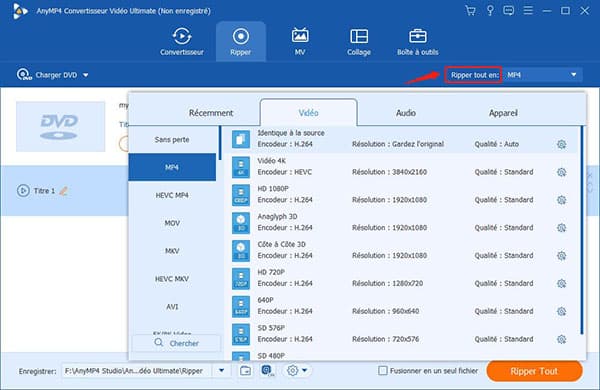This screenshot has width=600, height=390.
Task: Rename Titre 1 with pencil icon
Action: (x=64, y=191)
